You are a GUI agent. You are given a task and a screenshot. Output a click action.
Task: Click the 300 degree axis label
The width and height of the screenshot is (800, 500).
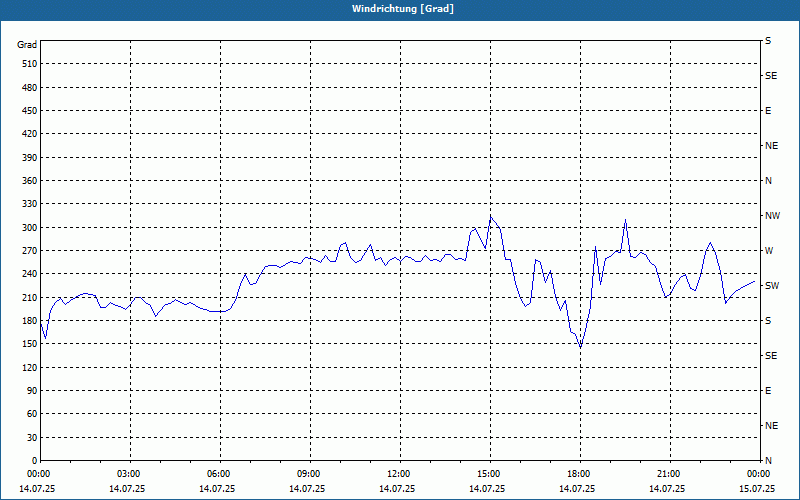29,228
